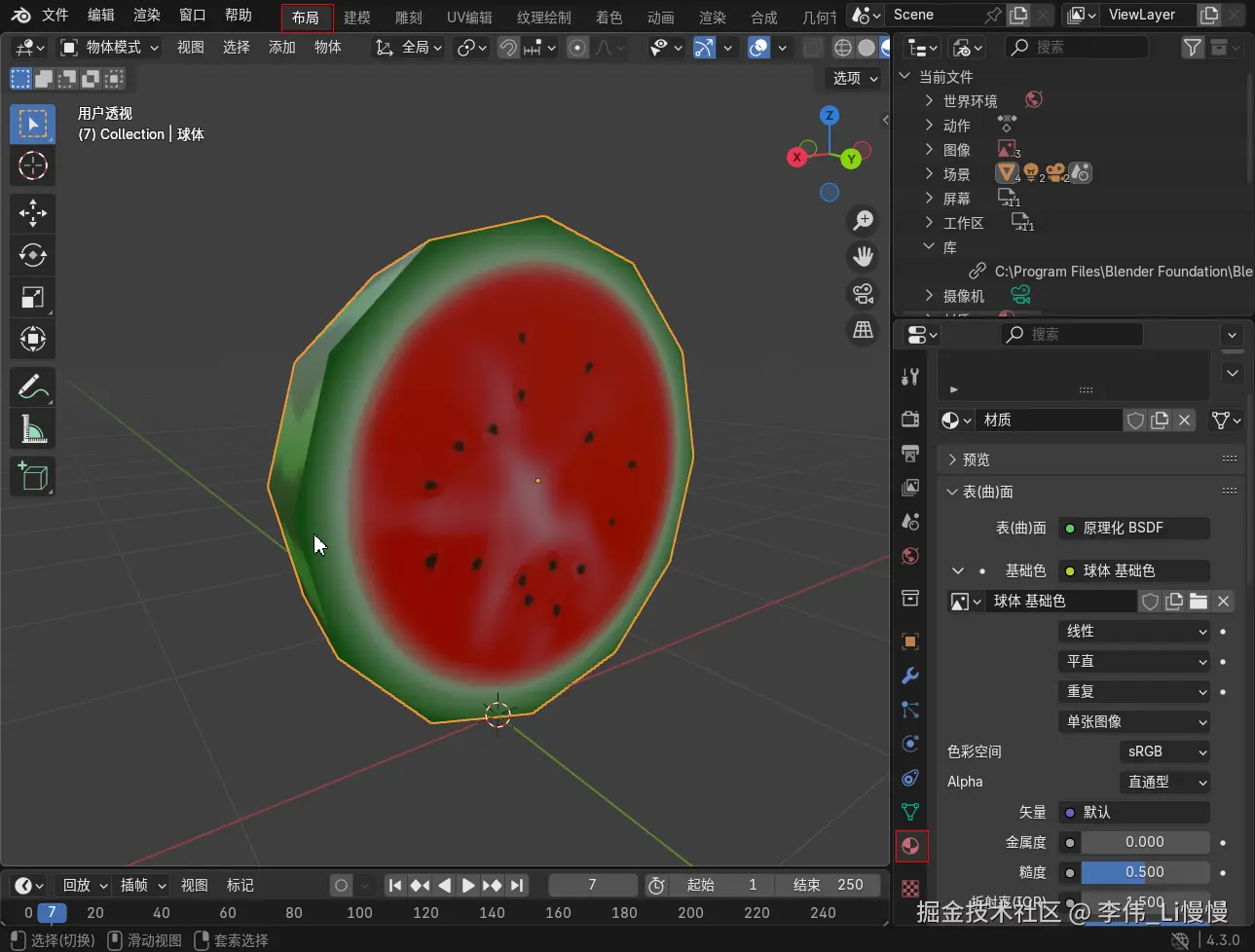Open the 物体模式 mode dropdown
Screen dimensions: 1255x952
[109, 48]
